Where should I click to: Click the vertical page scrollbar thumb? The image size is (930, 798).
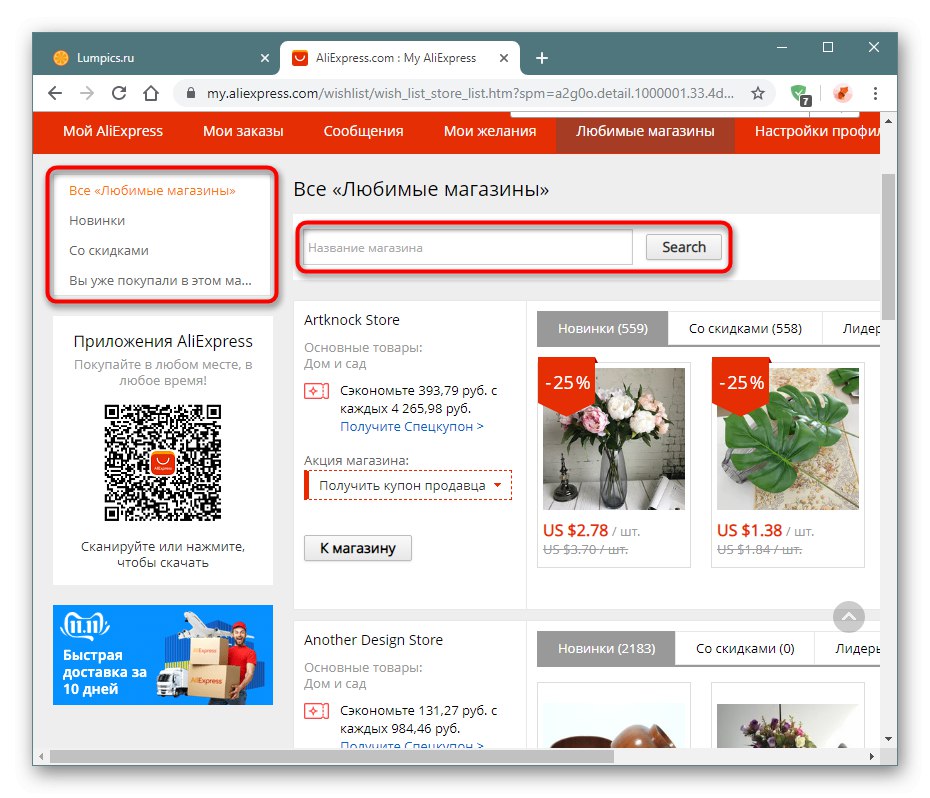887,246
